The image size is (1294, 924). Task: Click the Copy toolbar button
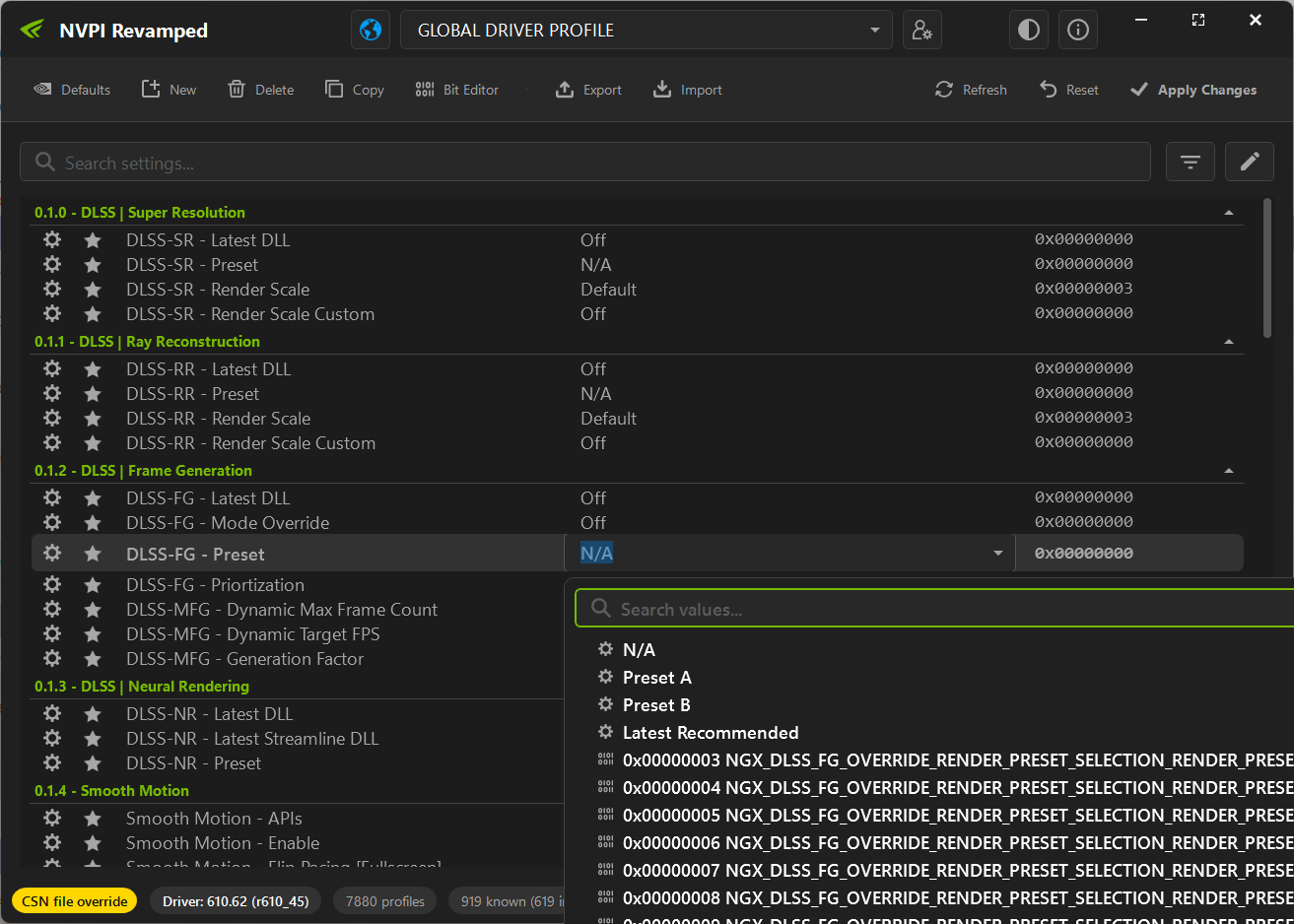(355, 90)
